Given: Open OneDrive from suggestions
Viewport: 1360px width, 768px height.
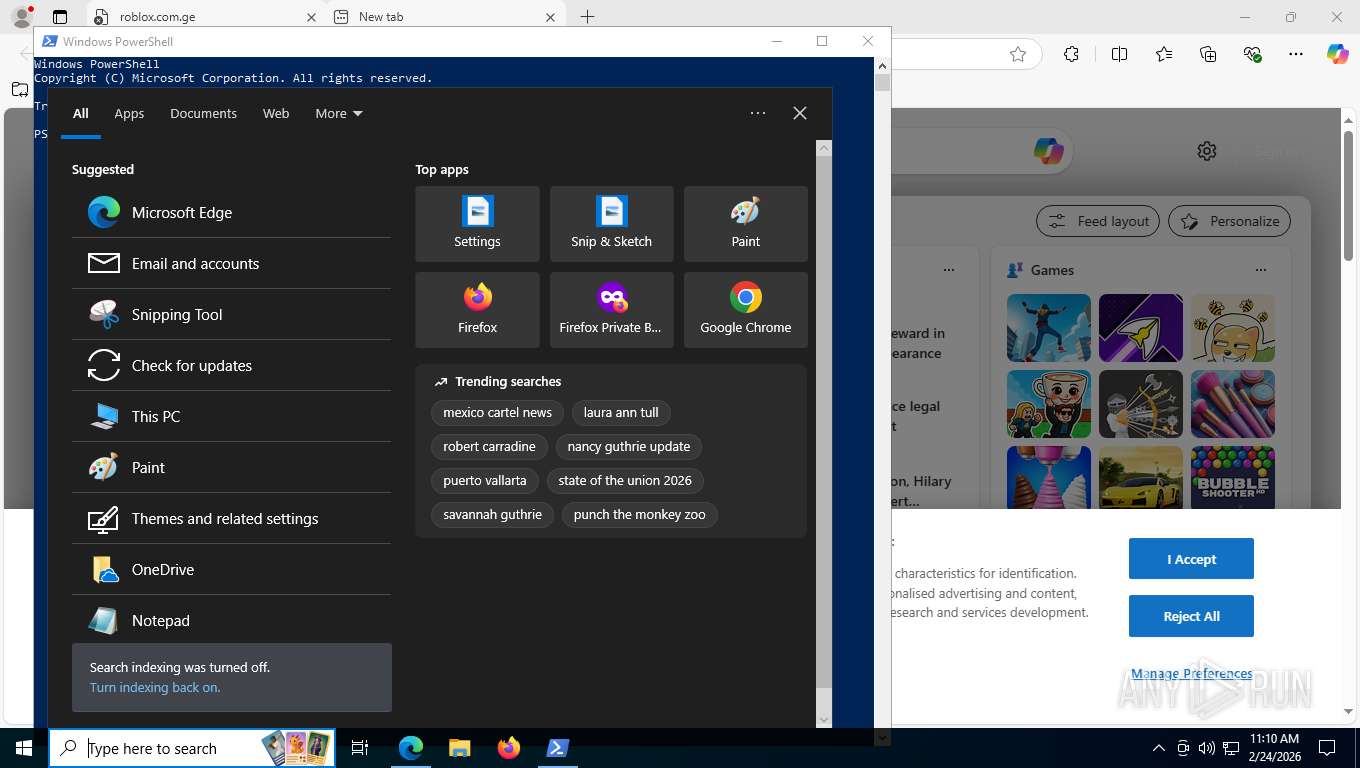Looking at the screenshot, I should pos(231,569).
